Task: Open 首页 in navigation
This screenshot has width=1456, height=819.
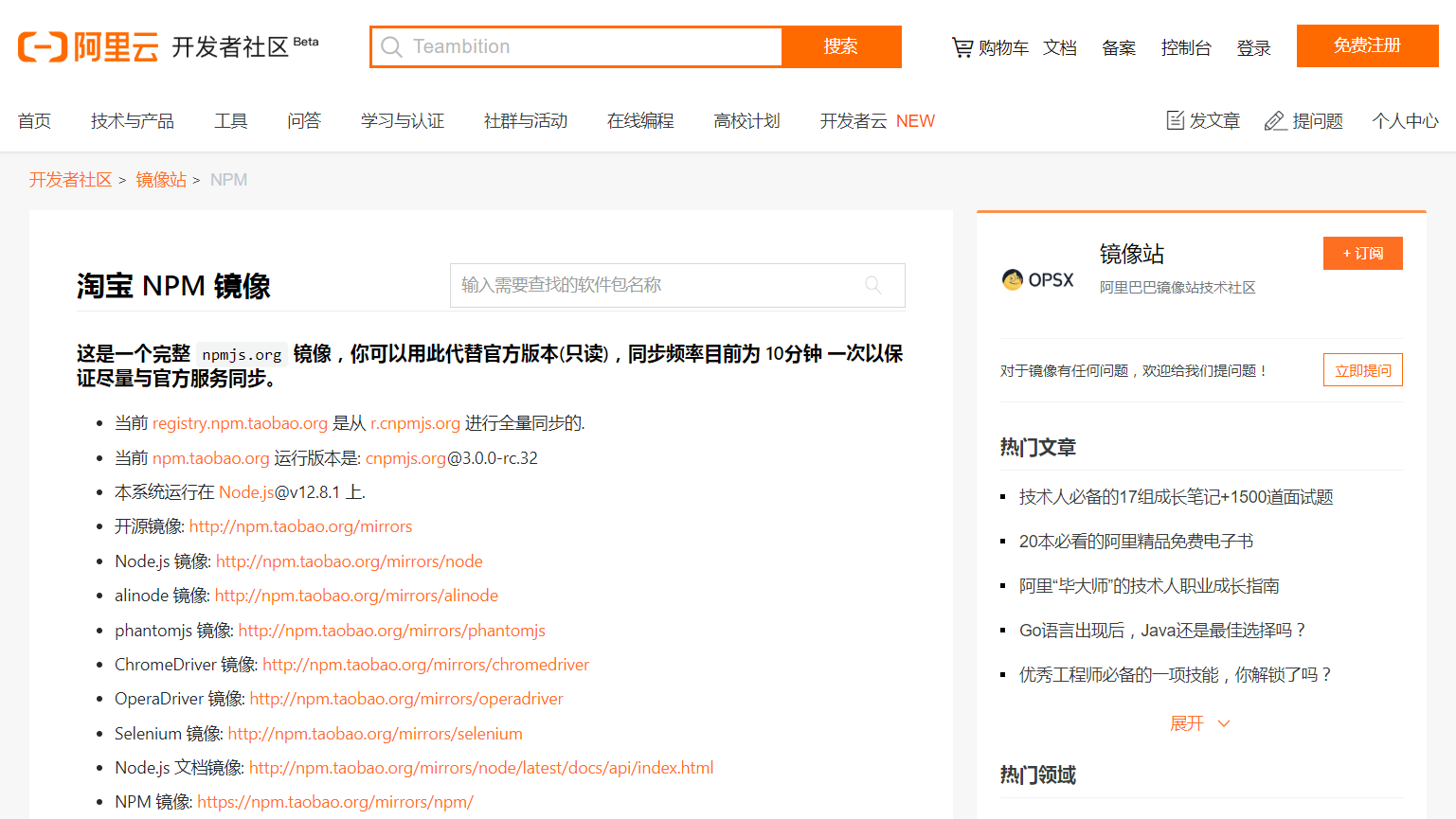Action: tap(34, 121)
